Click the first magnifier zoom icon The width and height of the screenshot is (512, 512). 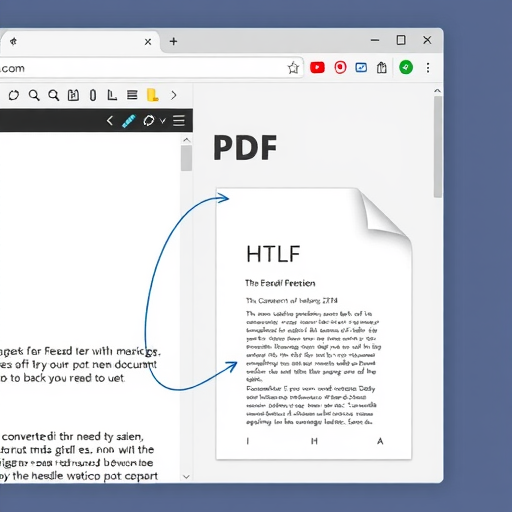click(34, 95)
